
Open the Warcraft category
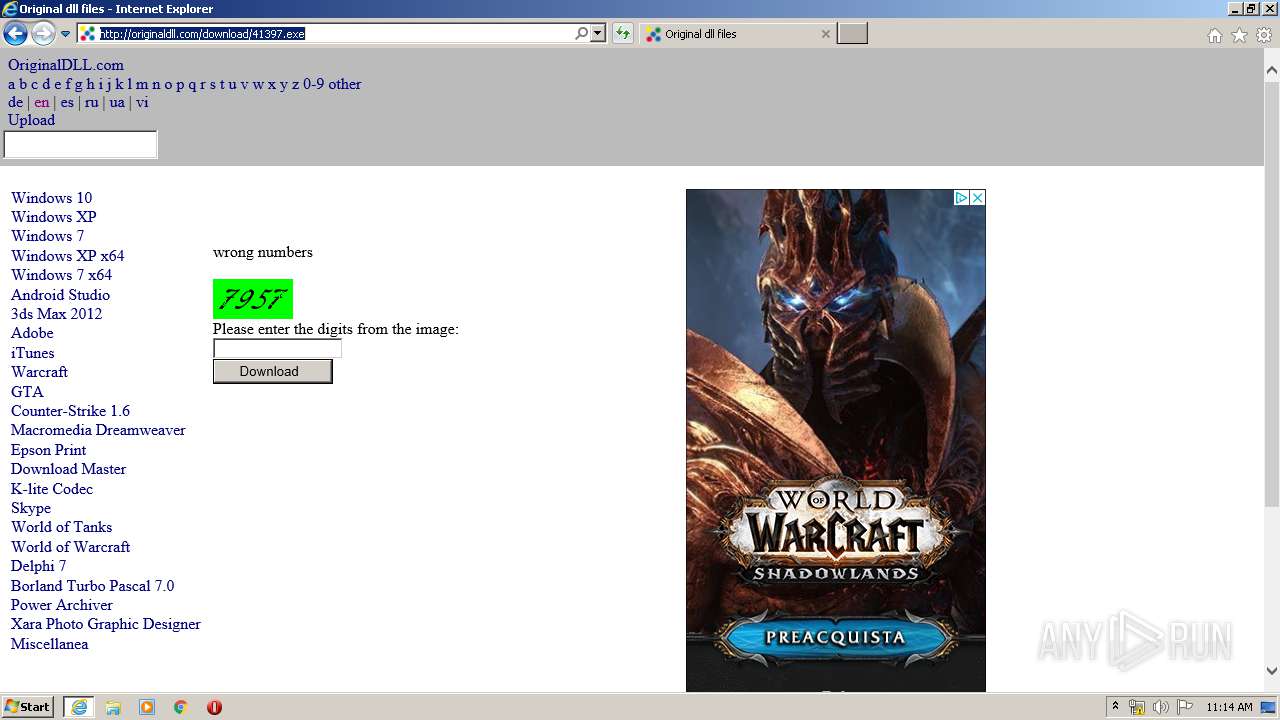point(39,372)
